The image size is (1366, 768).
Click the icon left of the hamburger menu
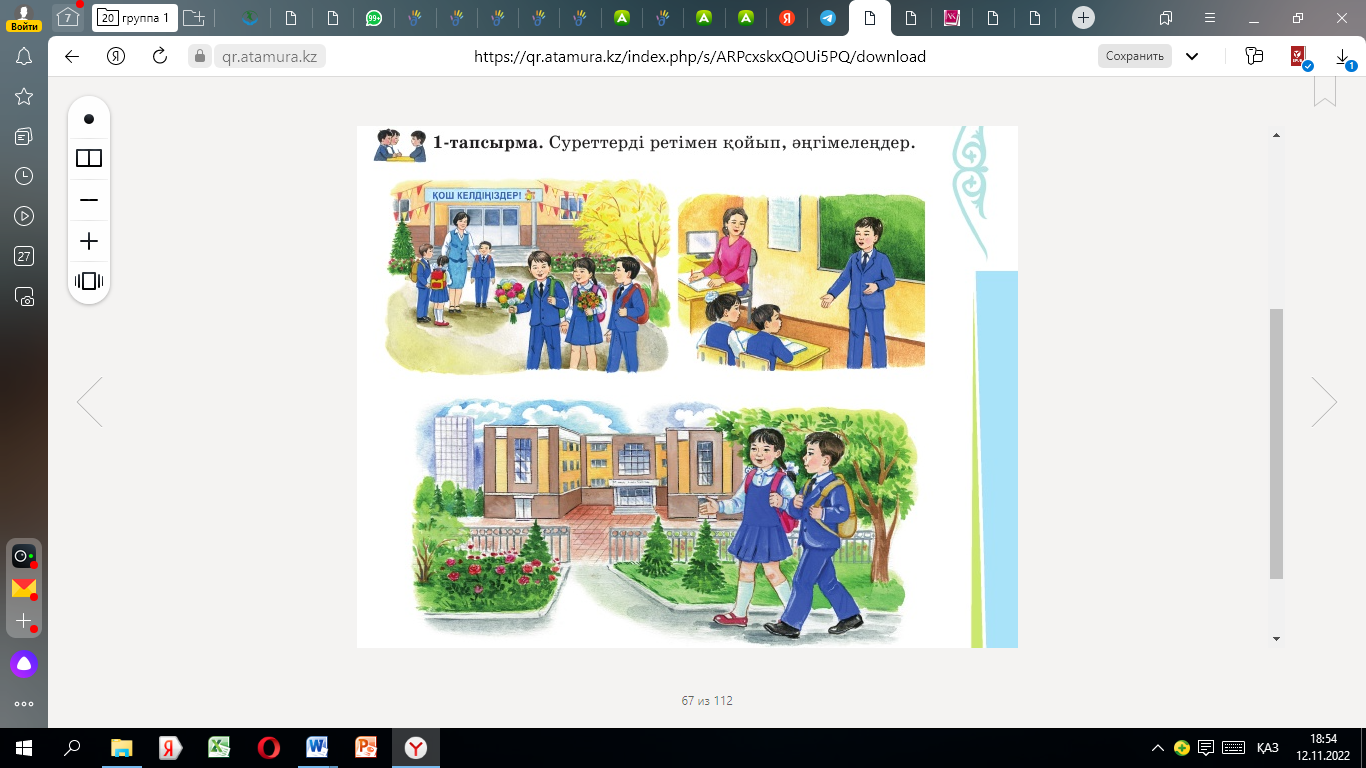click(1166, 18)
